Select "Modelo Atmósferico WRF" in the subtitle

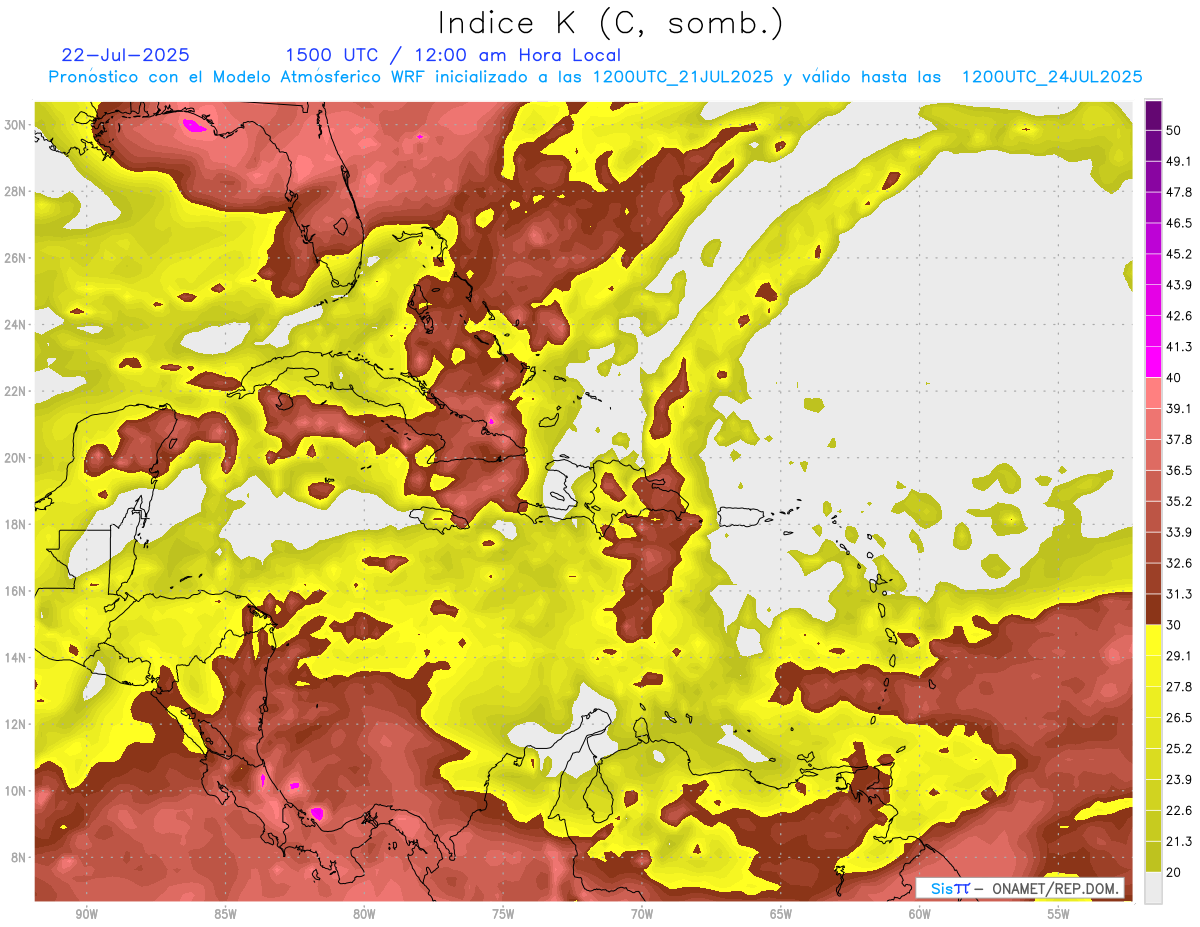click(318, 77)
